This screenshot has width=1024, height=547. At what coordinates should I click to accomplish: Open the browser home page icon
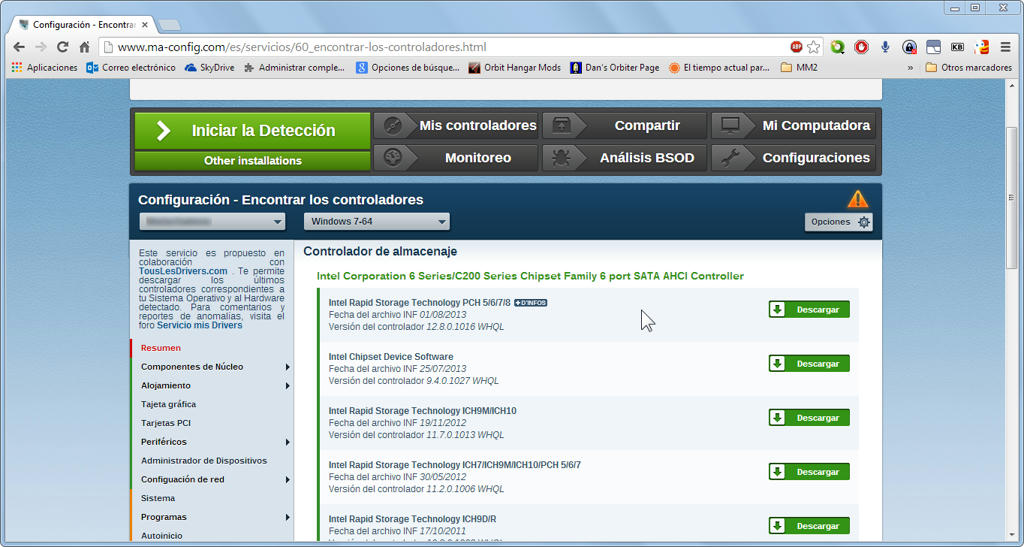(x=84, y=47)
